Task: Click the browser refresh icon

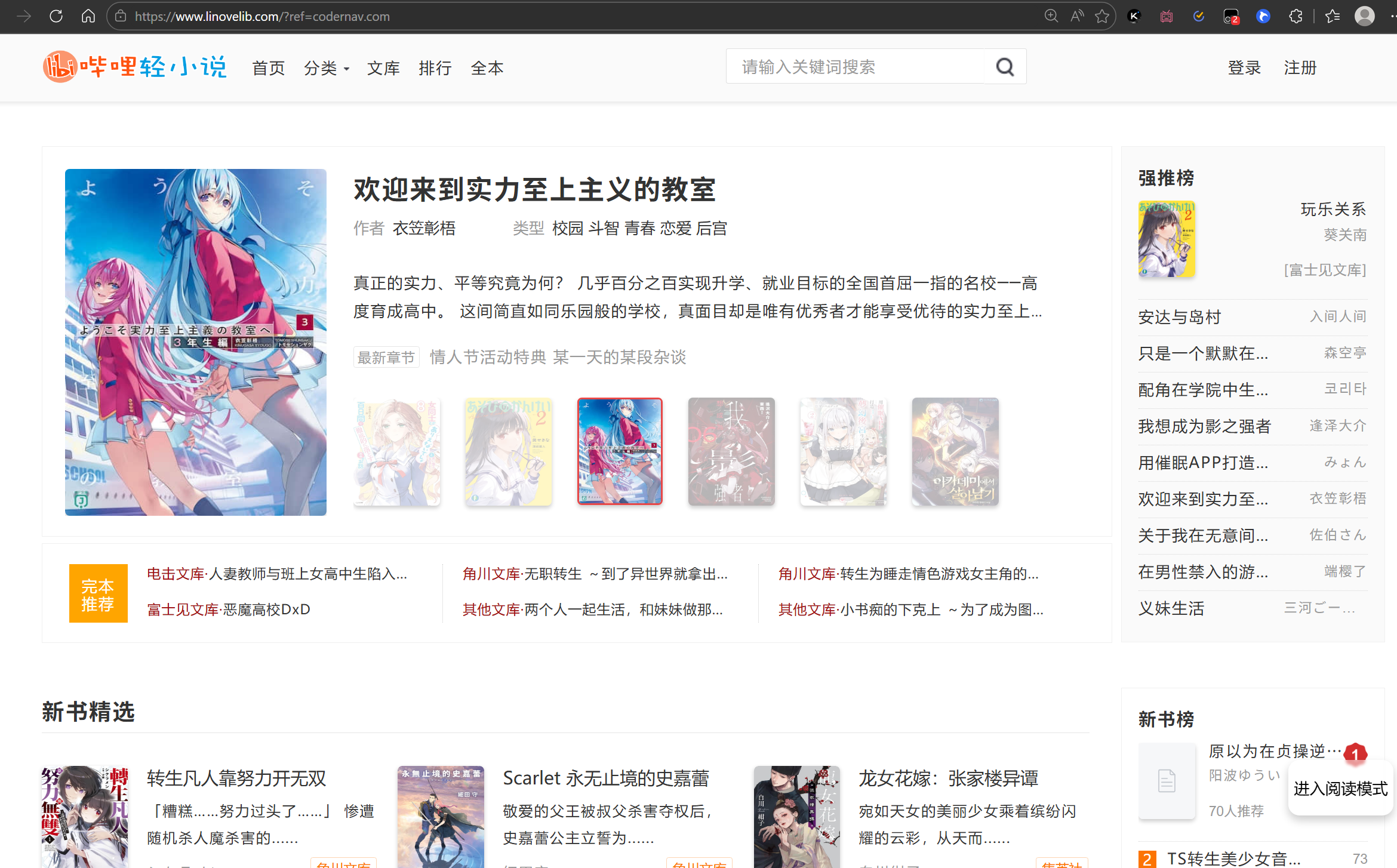Action: tap(56, 16)
